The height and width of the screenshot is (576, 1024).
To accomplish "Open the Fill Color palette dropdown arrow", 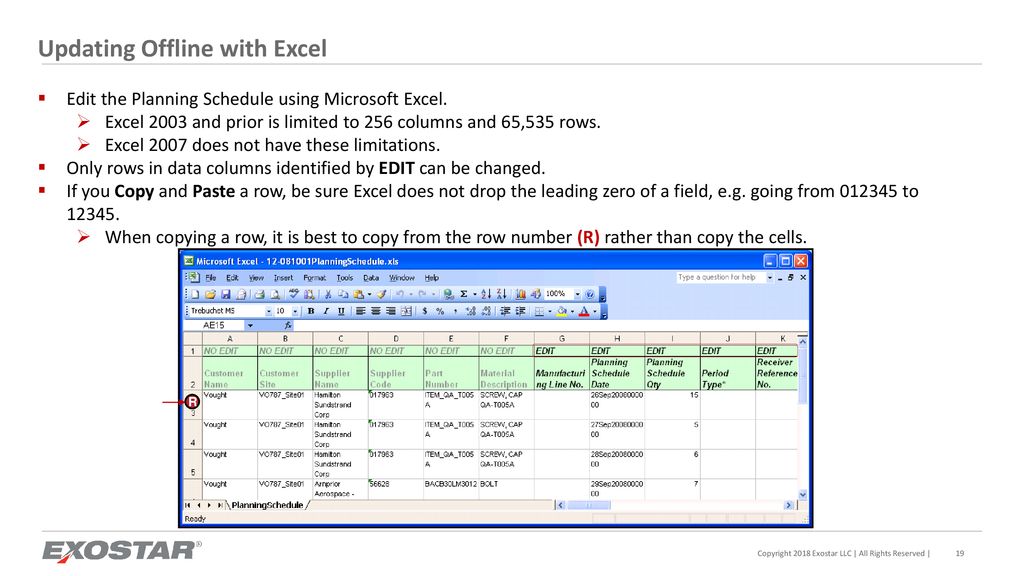I will pyautogui.click(x=573, y=312).
